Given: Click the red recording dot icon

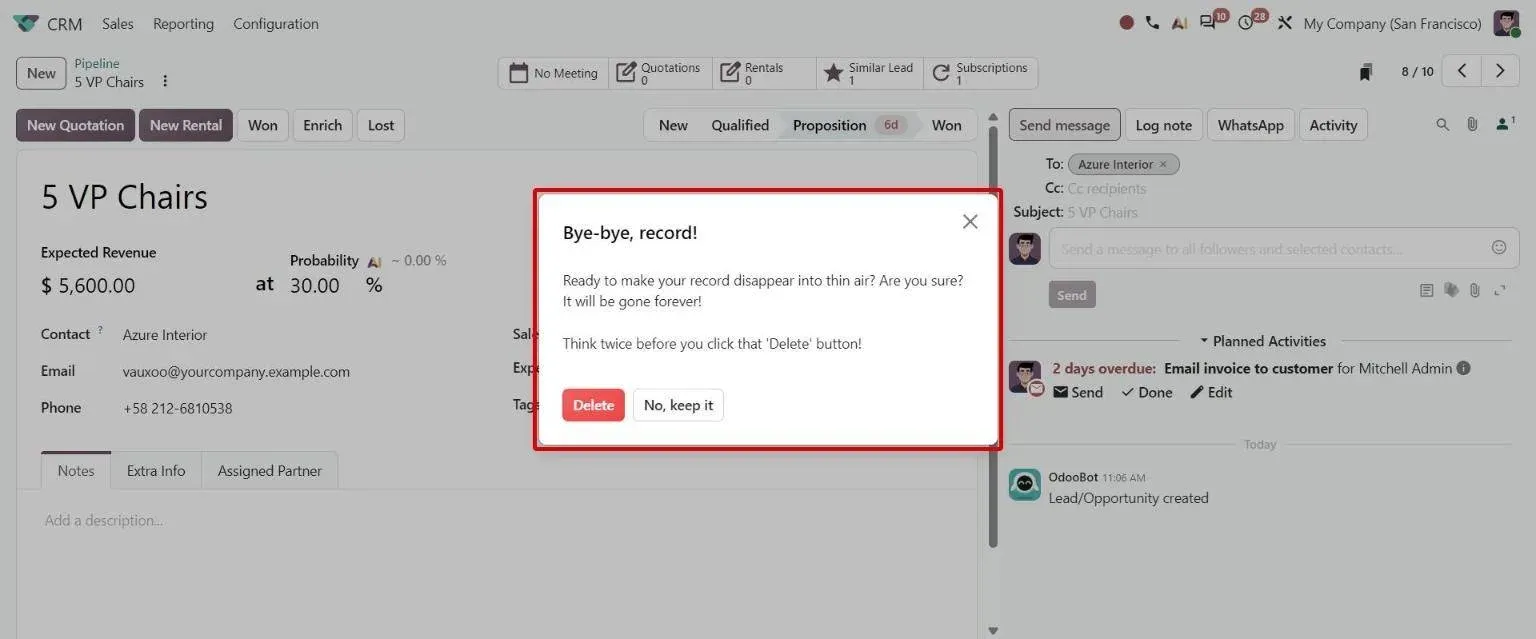Looking at the screenshot, I should click(x=1126, y=23).
